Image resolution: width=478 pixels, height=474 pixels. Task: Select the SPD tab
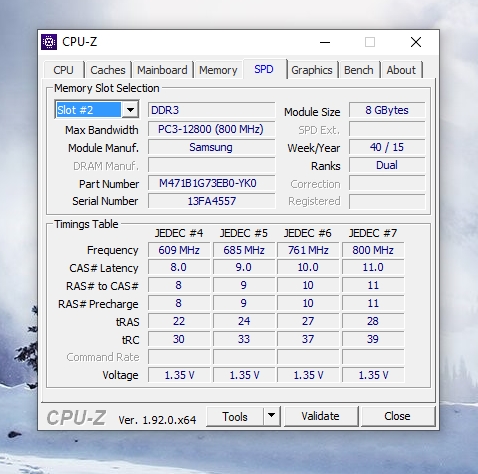(x=264, y=69)
